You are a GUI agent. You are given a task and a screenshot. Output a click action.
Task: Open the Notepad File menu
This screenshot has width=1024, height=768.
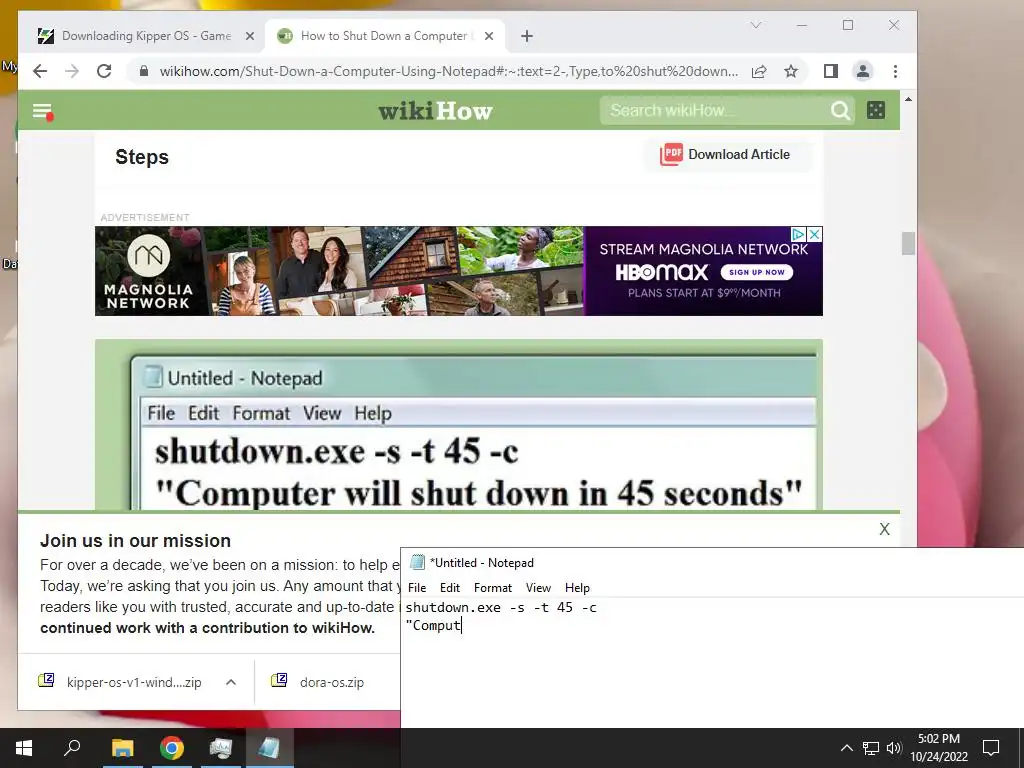tap(417, 588)
